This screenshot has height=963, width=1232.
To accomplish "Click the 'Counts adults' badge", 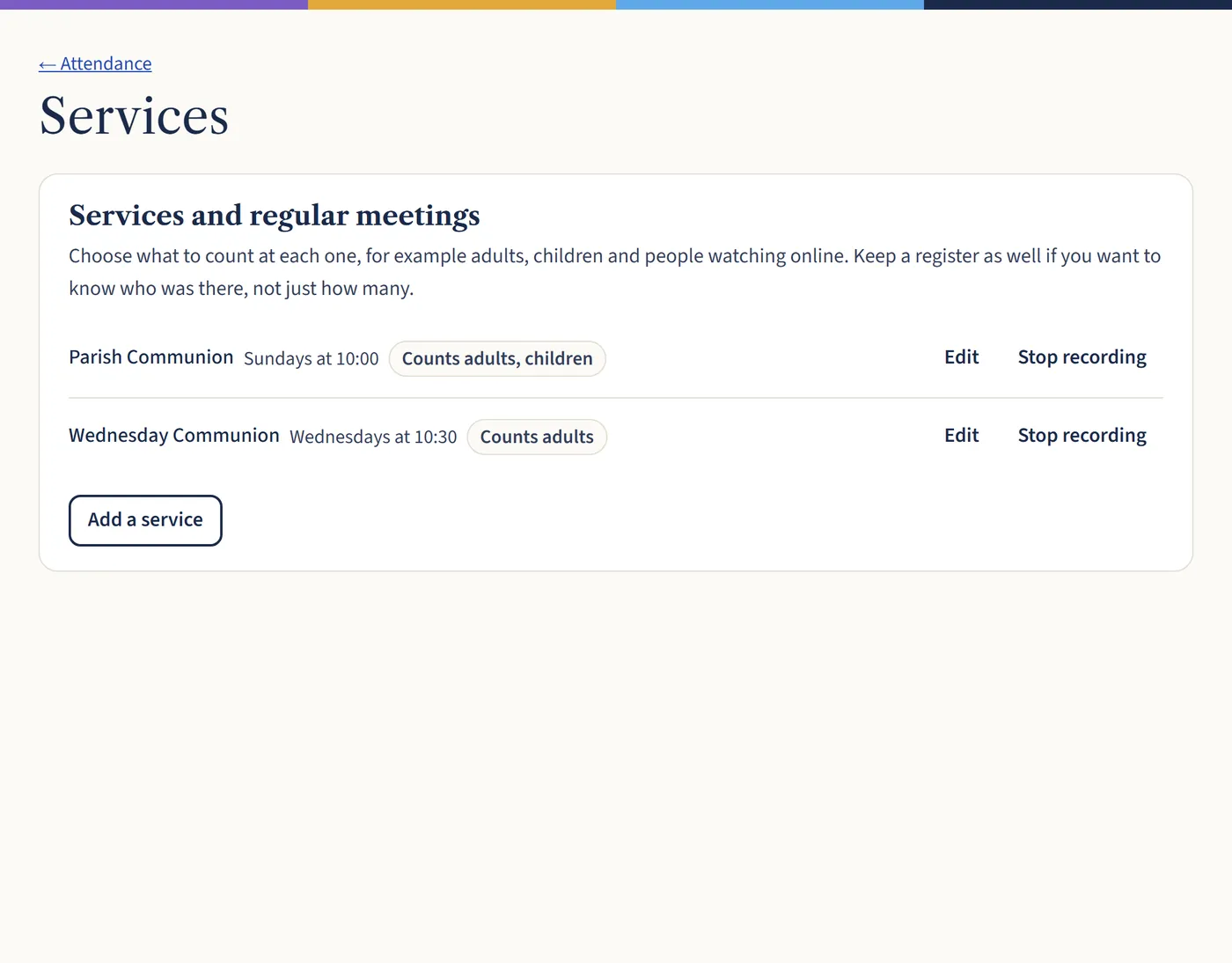I will pyautogui.click(x=537, y=437).
